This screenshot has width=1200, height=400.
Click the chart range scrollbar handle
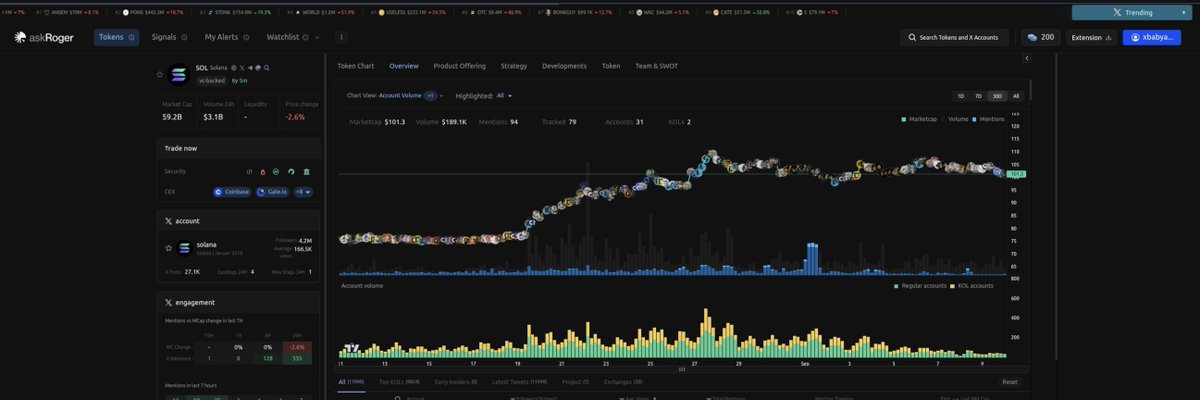pos(682,369)
